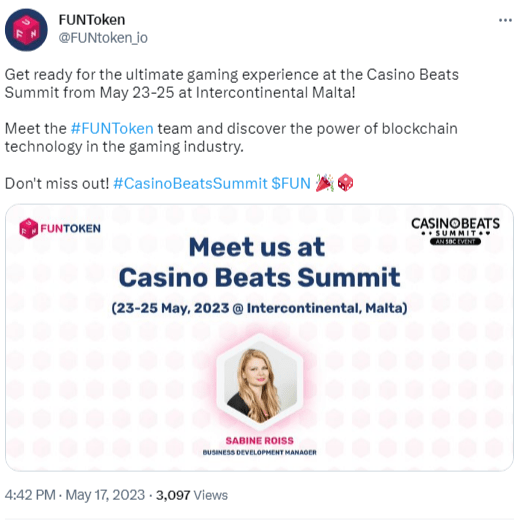This screenshot has width=516, height=520.
Task: Click the party popper emoji
Action: 325,183
